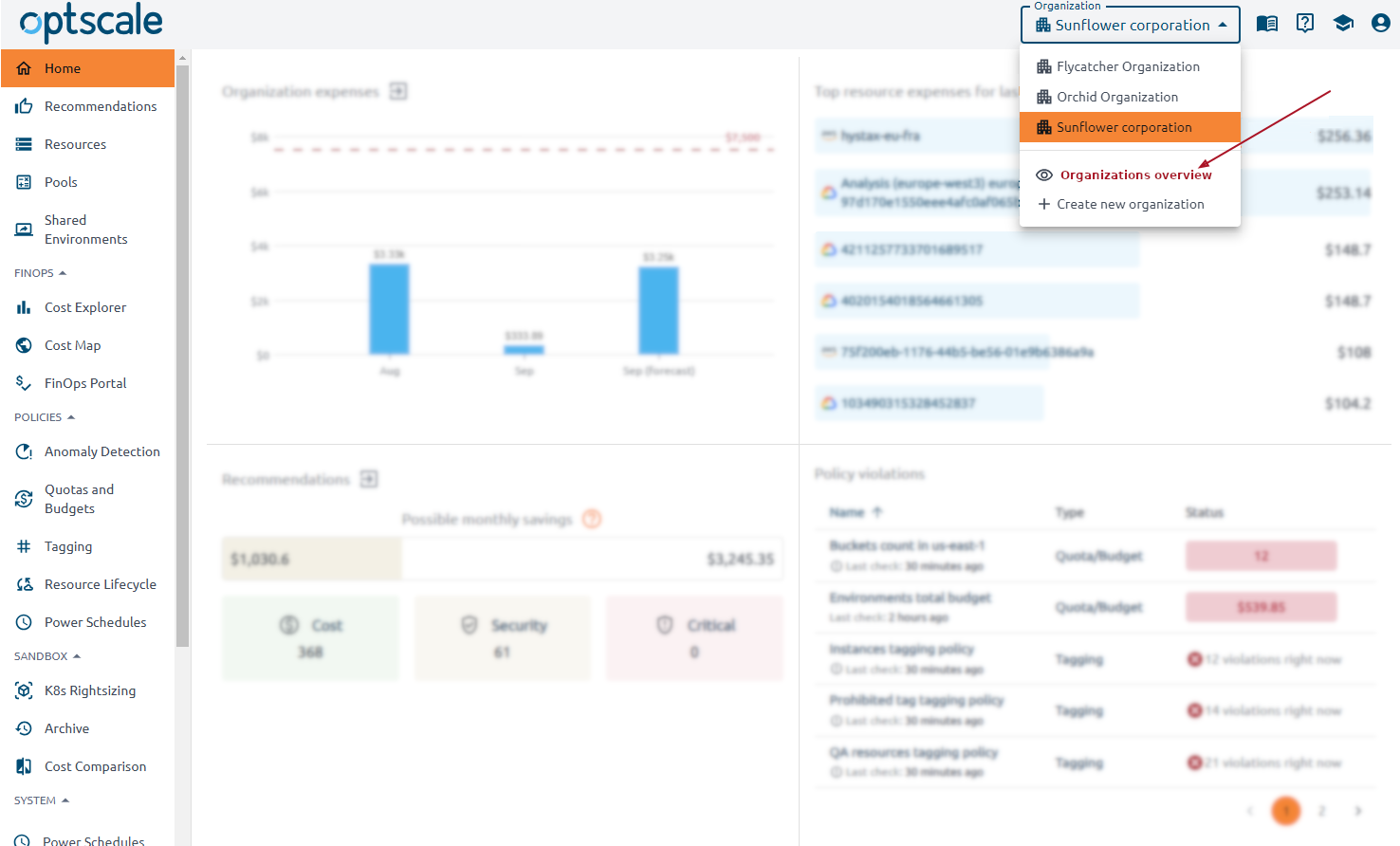This screenshot has height=846, width=1400.
Task: Click the FinOps Portal icon
Action: coord(24,383)
